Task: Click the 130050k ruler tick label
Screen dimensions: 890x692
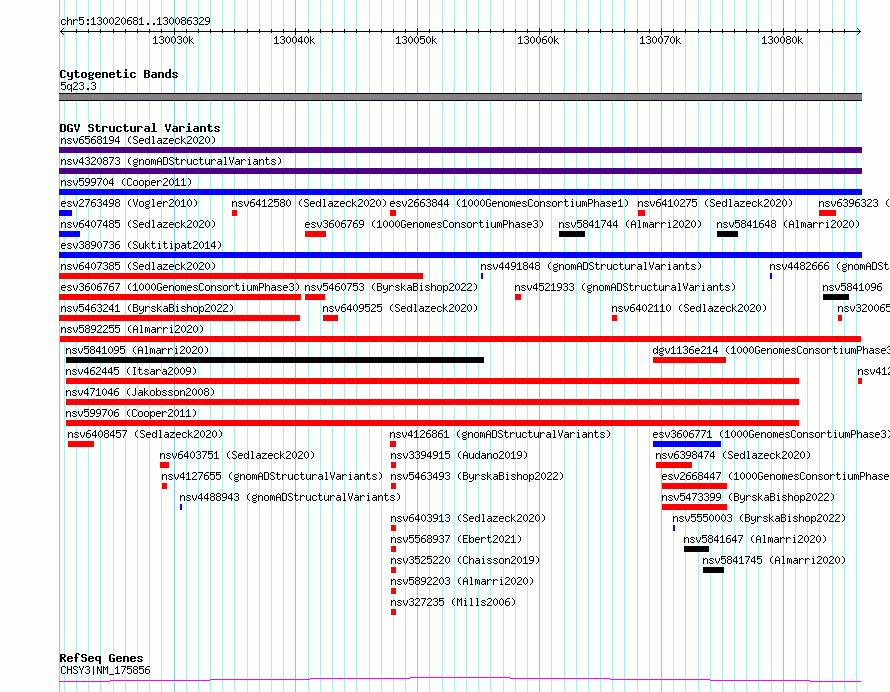Action: 416,40
